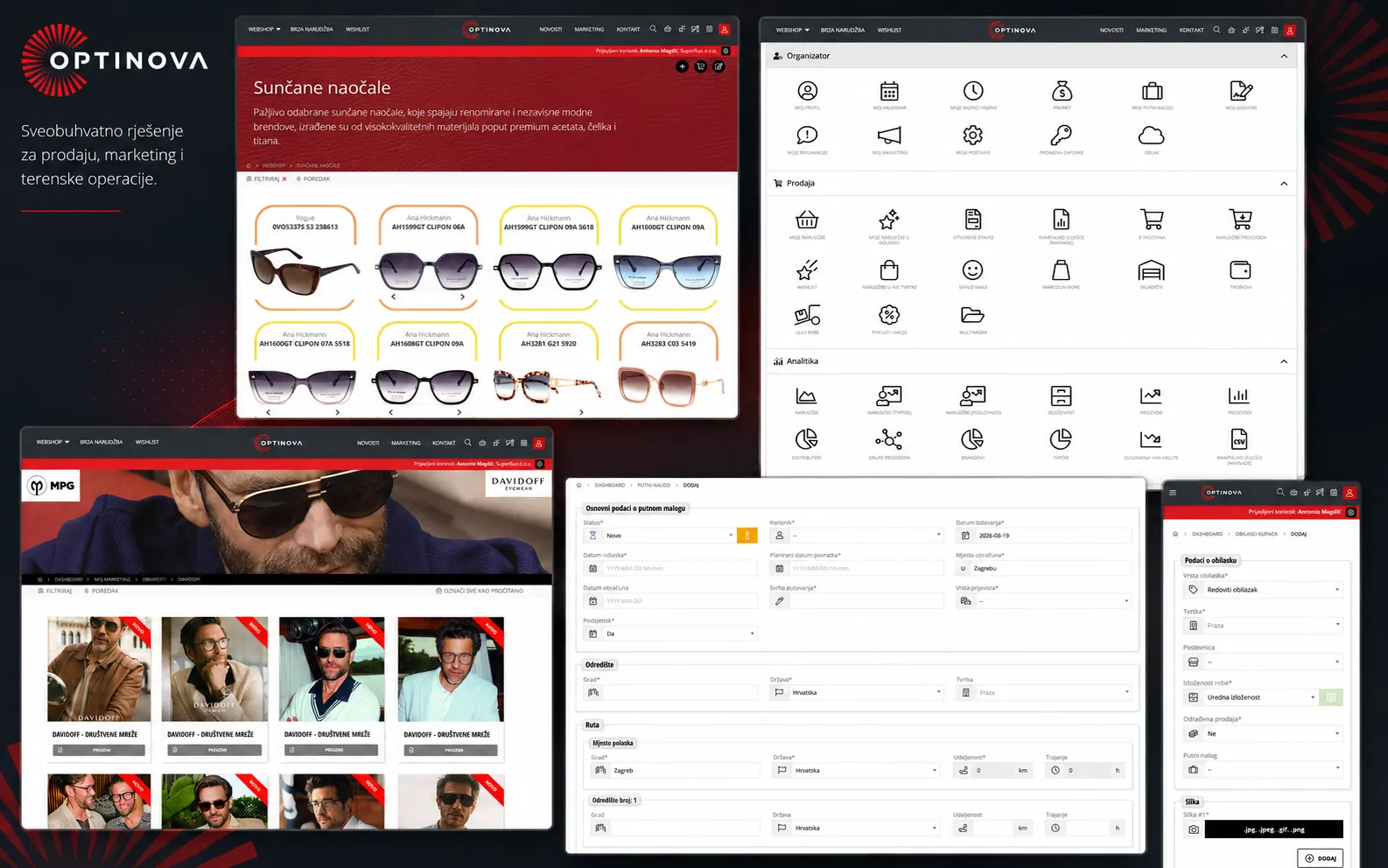Open Podsjetnik dropdown showing Da
This screenshot has height=868, width=1388.
[x=670, y=633]
